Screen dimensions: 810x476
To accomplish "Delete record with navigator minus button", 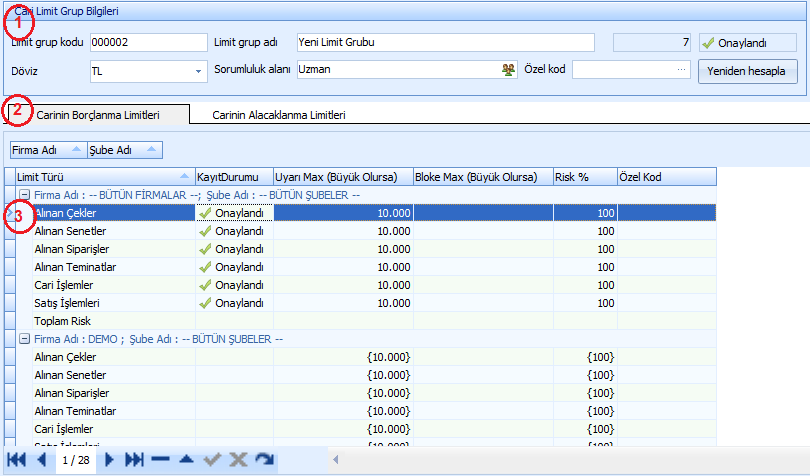I will click(x=161, y=459).
